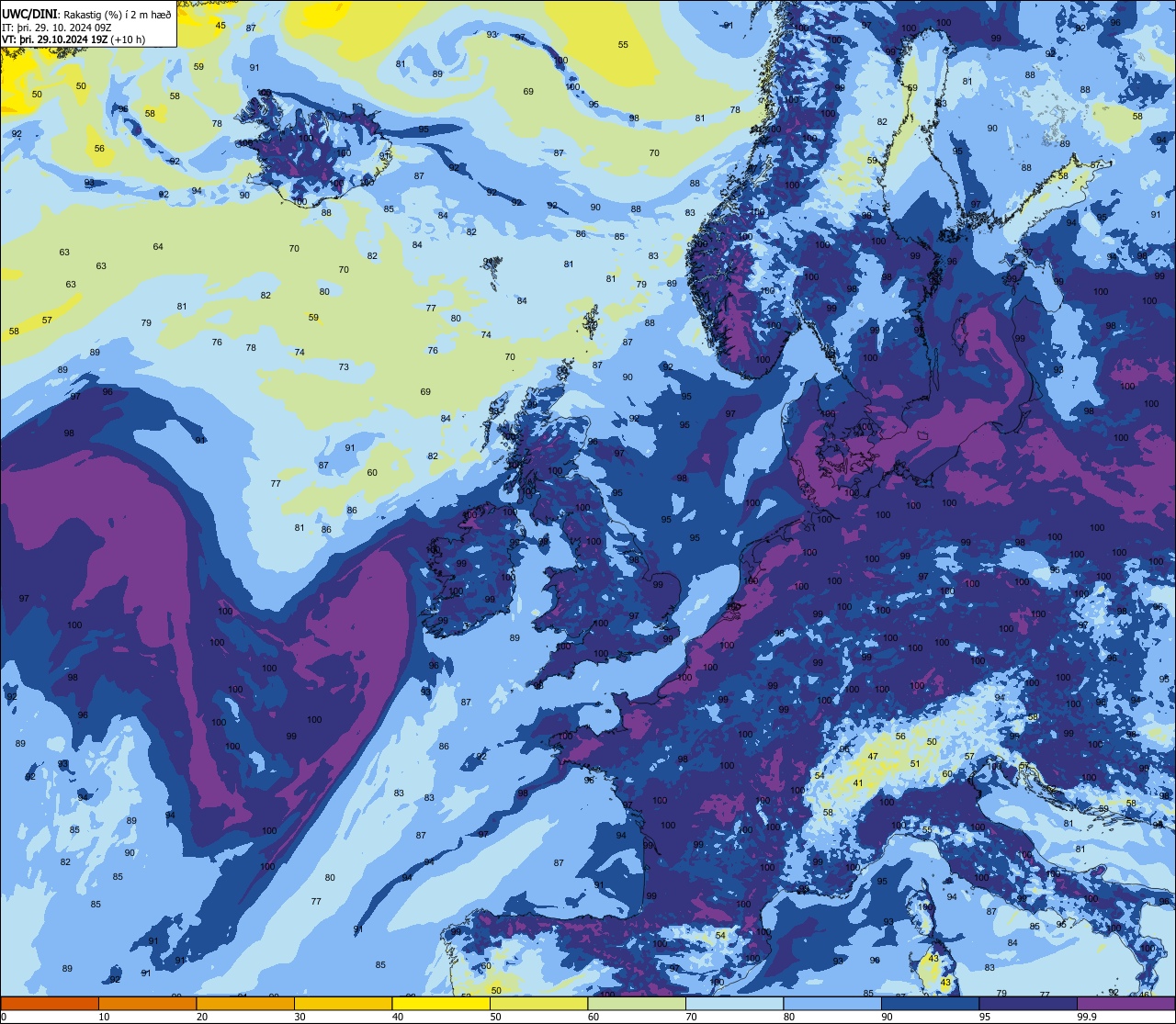
Task: Click the humidity value 47 over the Alps
Action: [x=873, y=757]
